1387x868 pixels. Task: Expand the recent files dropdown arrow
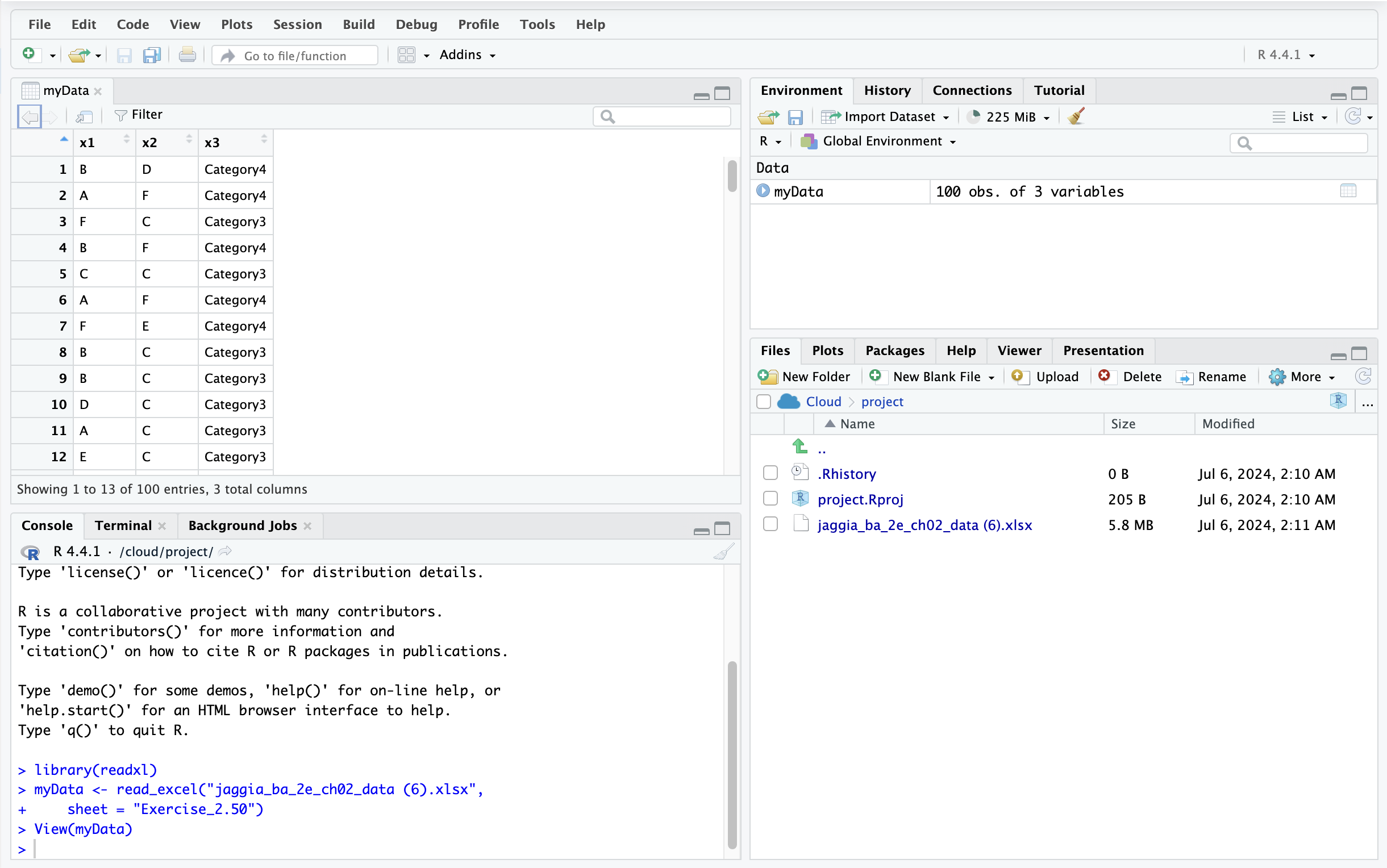(98, 56)
